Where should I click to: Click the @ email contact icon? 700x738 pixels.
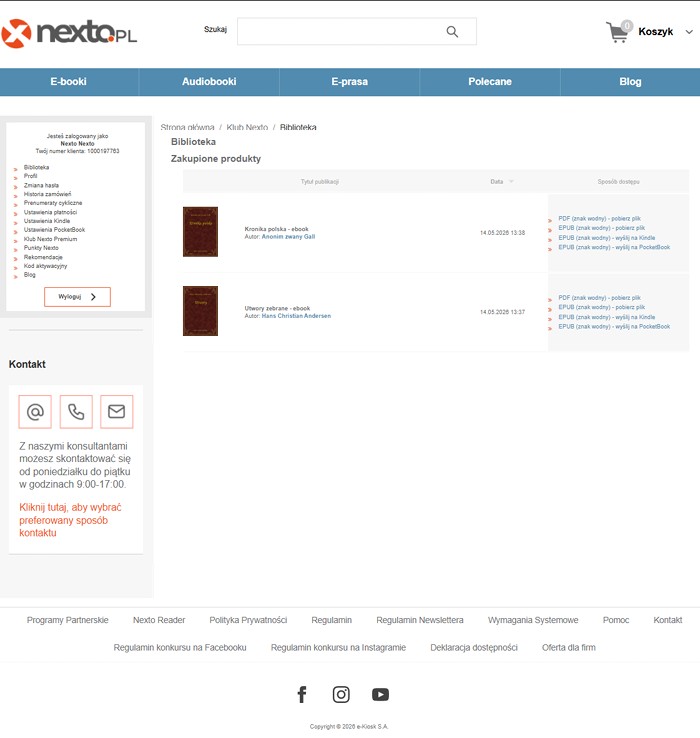[35, 412]
